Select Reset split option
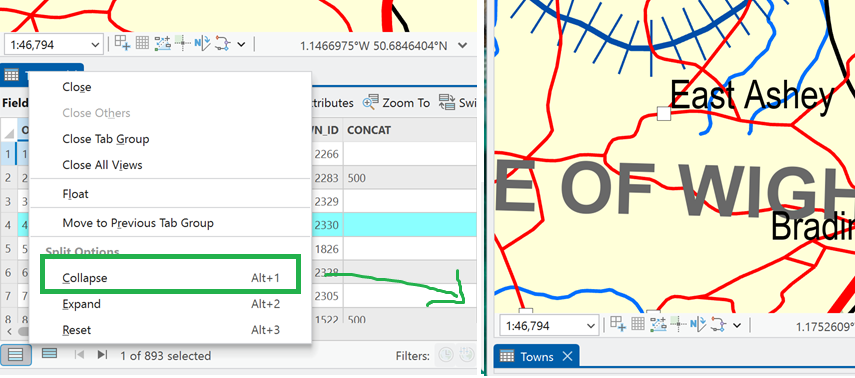The image size is (855, 378). click(x=170, y=330)
